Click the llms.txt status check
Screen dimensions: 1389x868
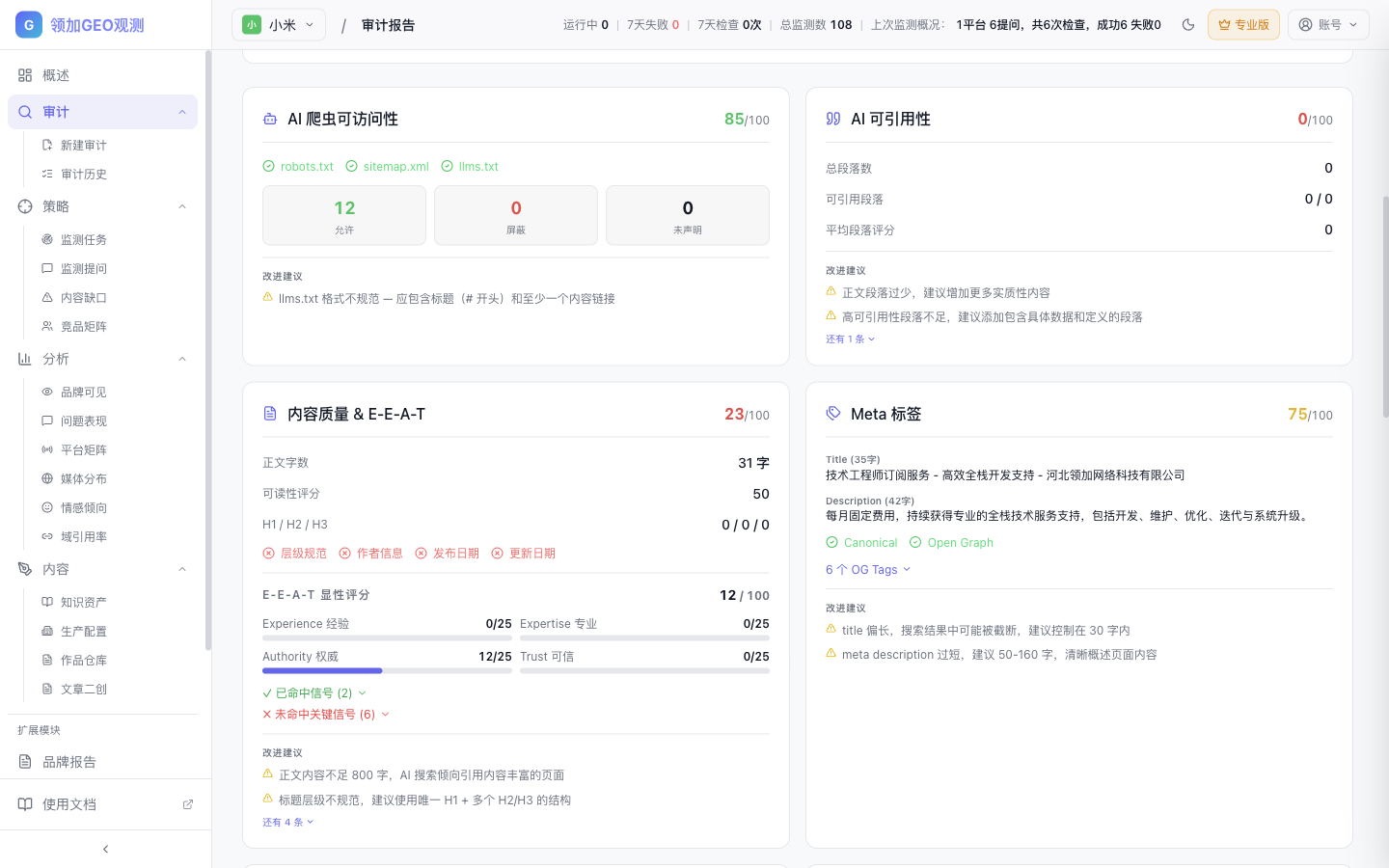(470, 166)
